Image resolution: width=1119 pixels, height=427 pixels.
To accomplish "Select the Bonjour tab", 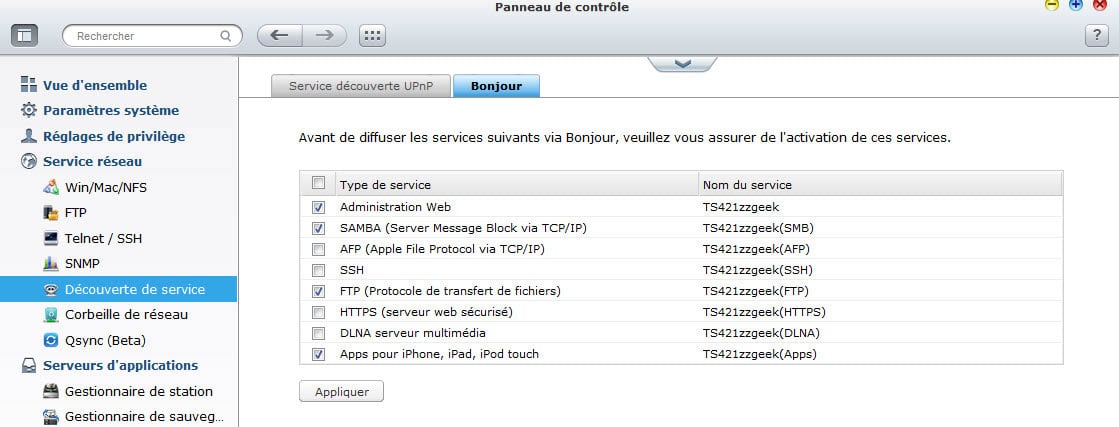I will click(x=496, y=86).
